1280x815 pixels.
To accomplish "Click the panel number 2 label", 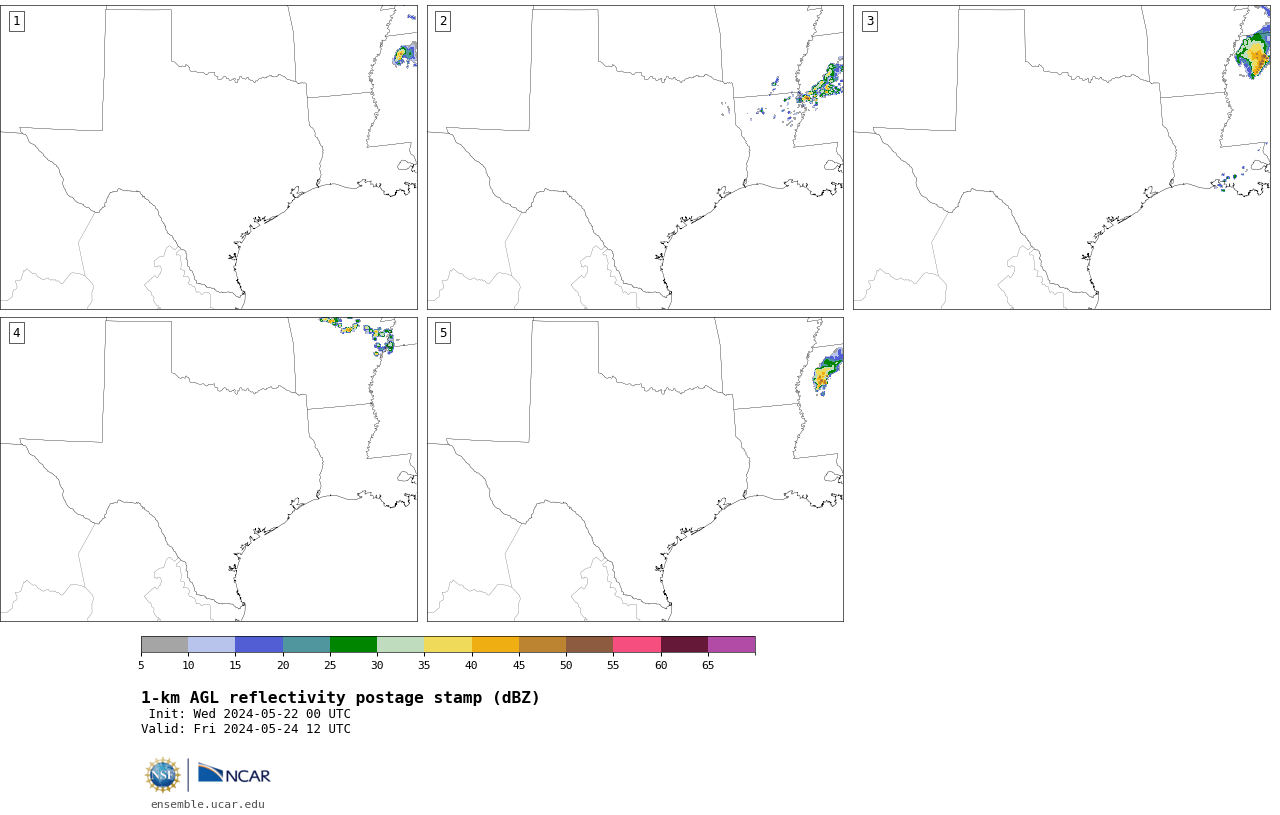I will pyautogui.click(x=443, y=21).
